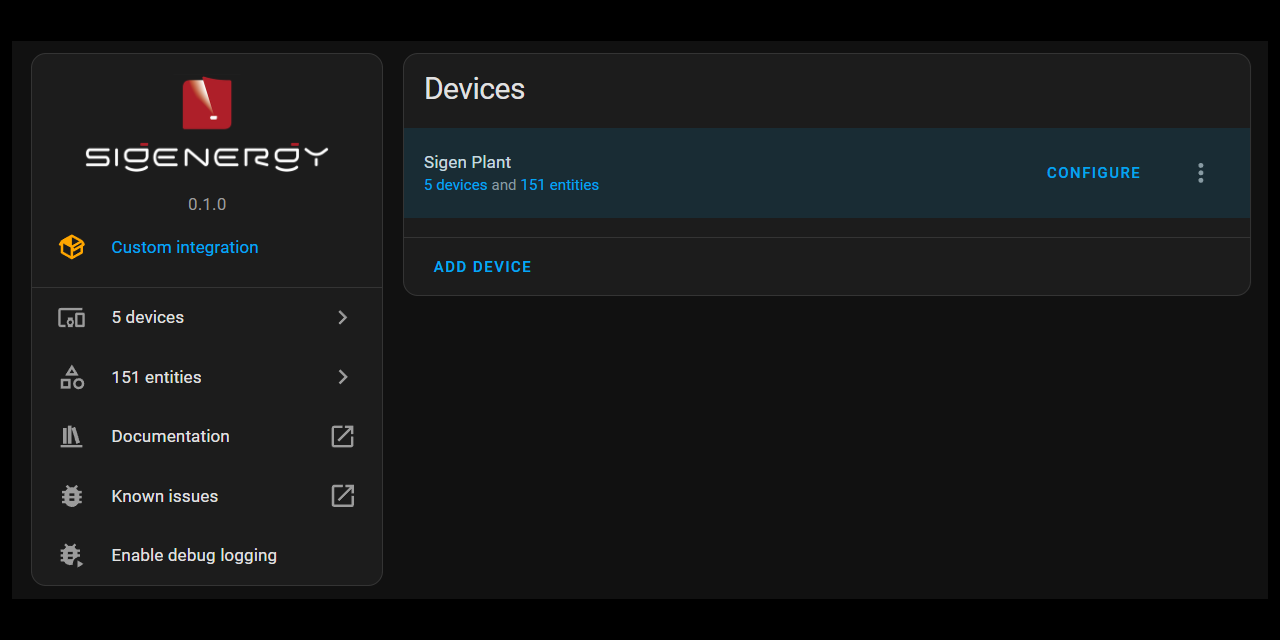The width and height of the screenshot is (1280, 640).
Task: Open the 151 entities link under Sigen Plant
Action: (x=559, y=185)
